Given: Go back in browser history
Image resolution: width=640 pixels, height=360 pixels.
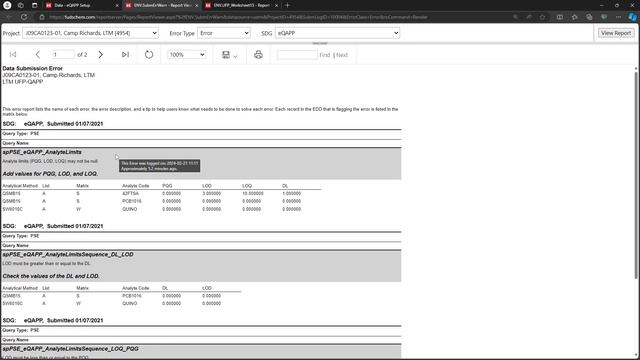Looking at the screenshot, I should [9, 17].
